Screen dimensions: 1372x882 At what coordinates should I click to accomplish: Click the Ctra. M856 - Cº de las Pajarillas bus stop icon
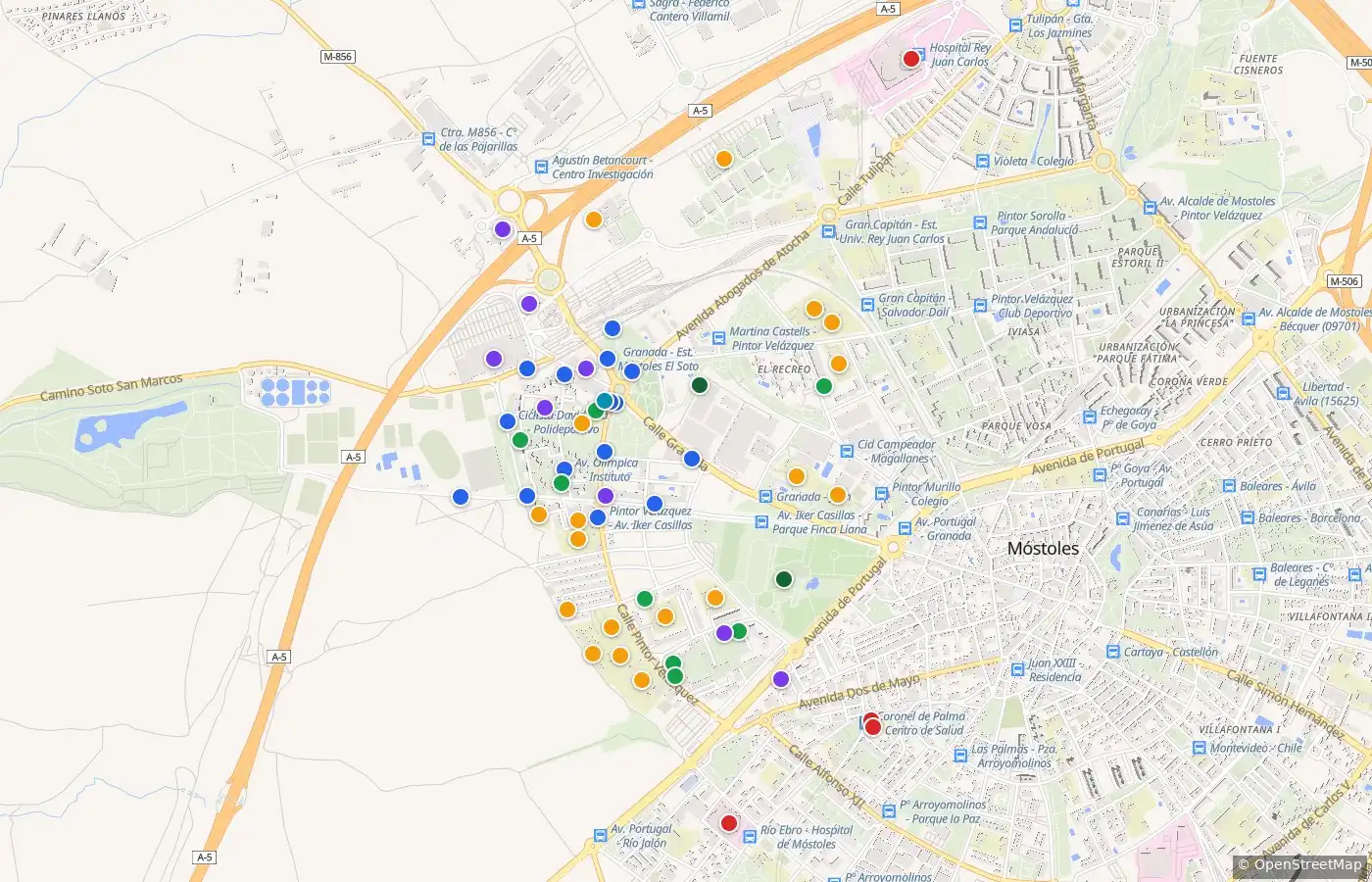428,139
